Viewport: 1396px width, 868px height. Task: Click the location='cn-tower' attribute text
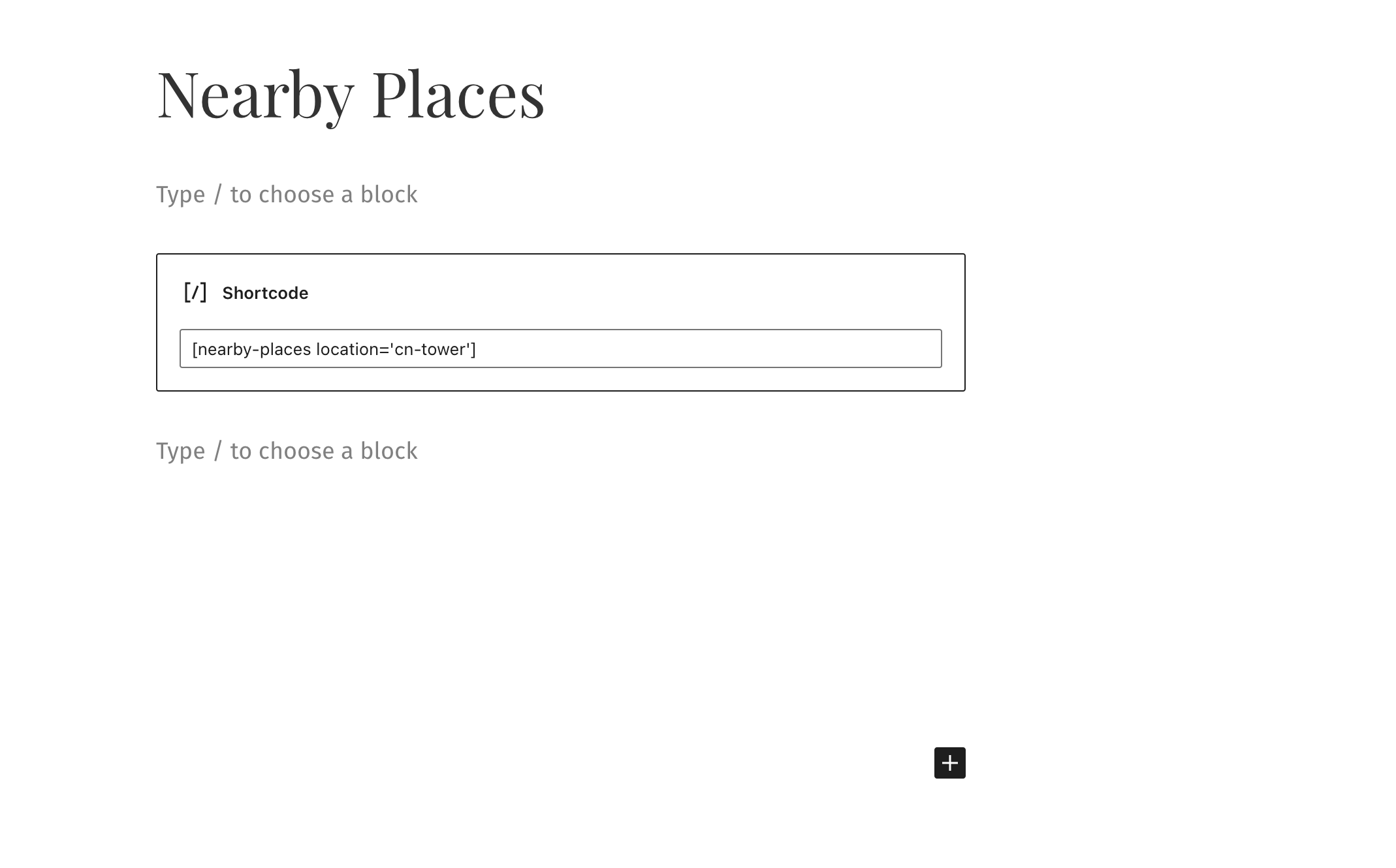(x=393, y=349)
